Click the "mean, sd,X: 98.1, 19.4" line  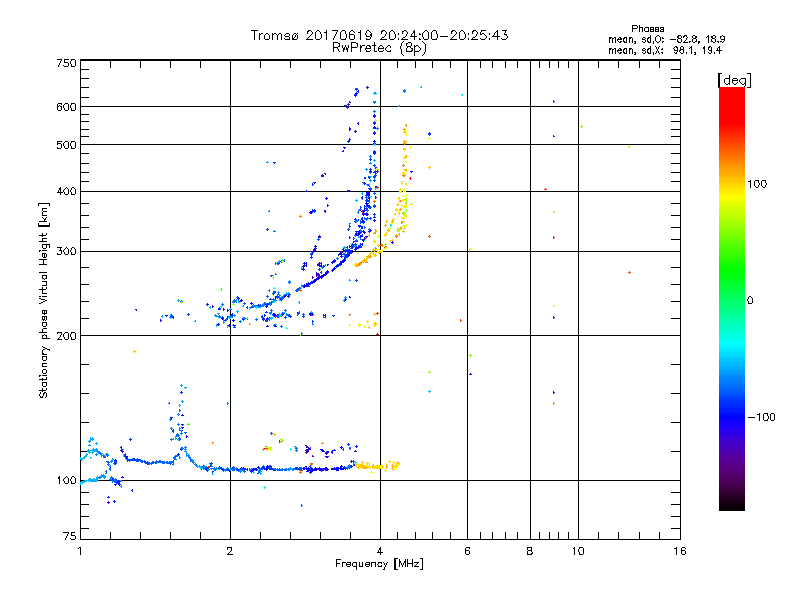665,50
